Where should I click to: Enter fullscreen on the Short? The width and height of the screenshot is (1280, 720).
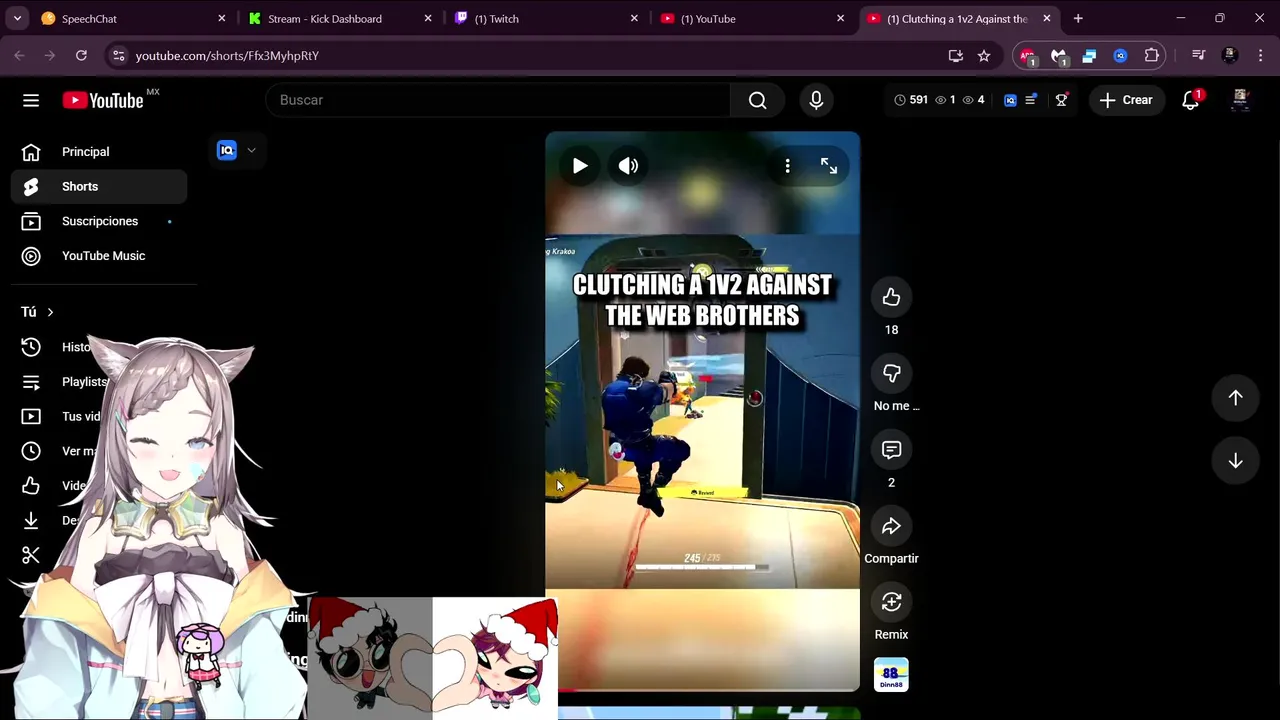[x=829, y=166]
